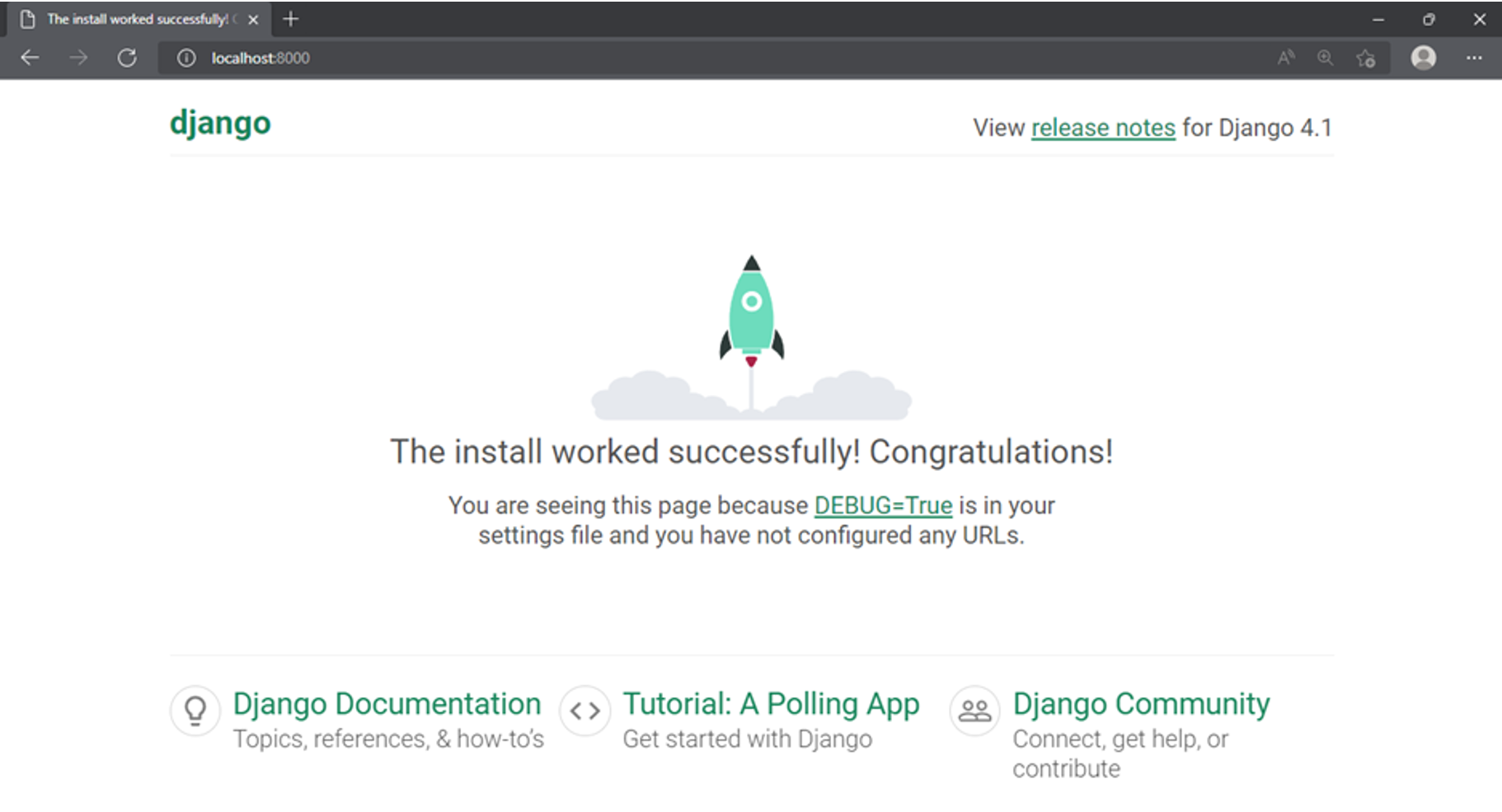1502x812 pixels.
Task: Open the Read aloud icon
Action: tap(1285, 58)
